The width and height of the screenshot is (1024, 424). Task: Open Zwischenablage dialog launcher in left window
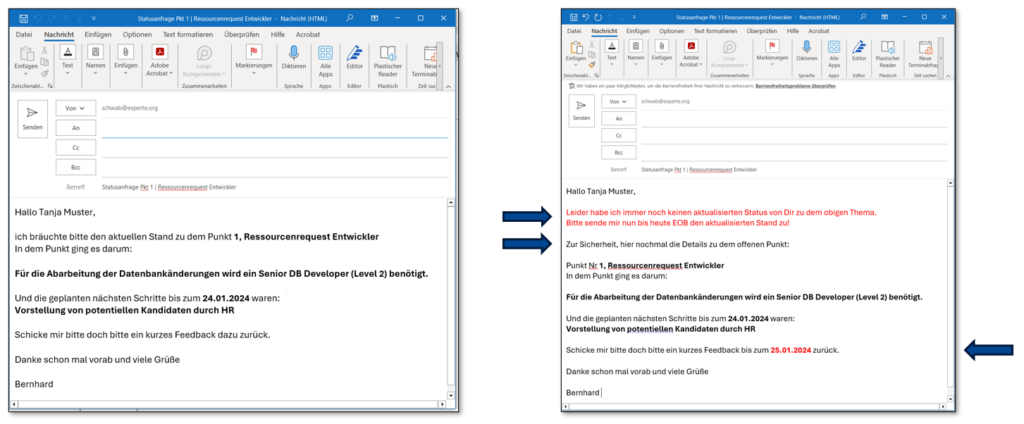[x=50, y=86]
